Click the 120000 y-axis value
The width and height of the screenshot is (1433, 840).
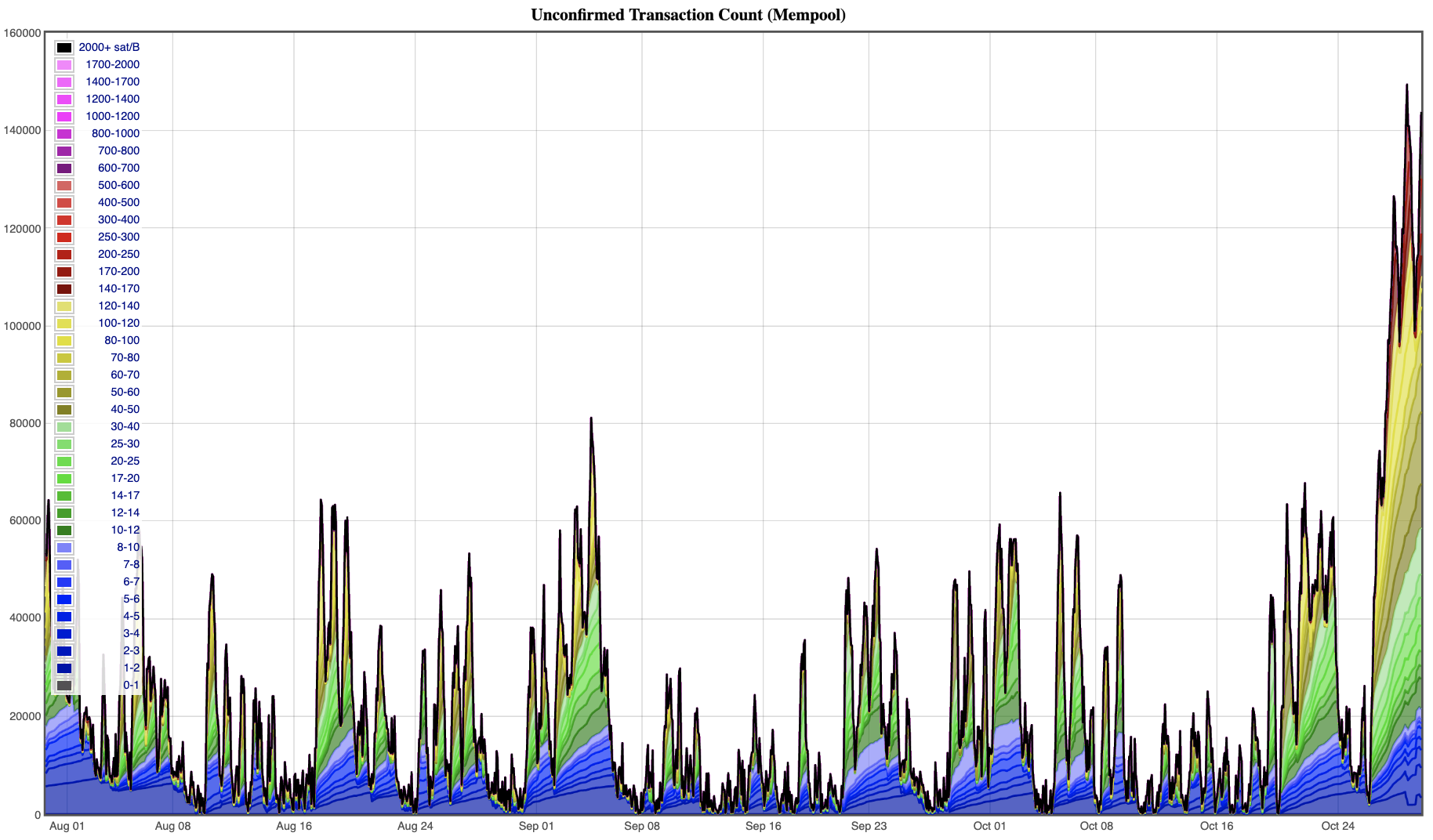click(22, 229)
